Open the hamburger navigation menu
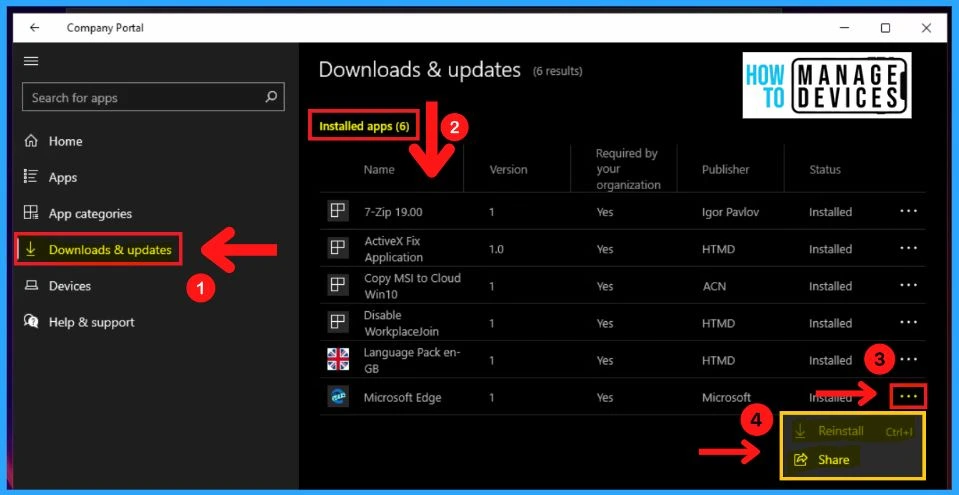The height and width of the screenshot is (495, 959). (31, 61)
